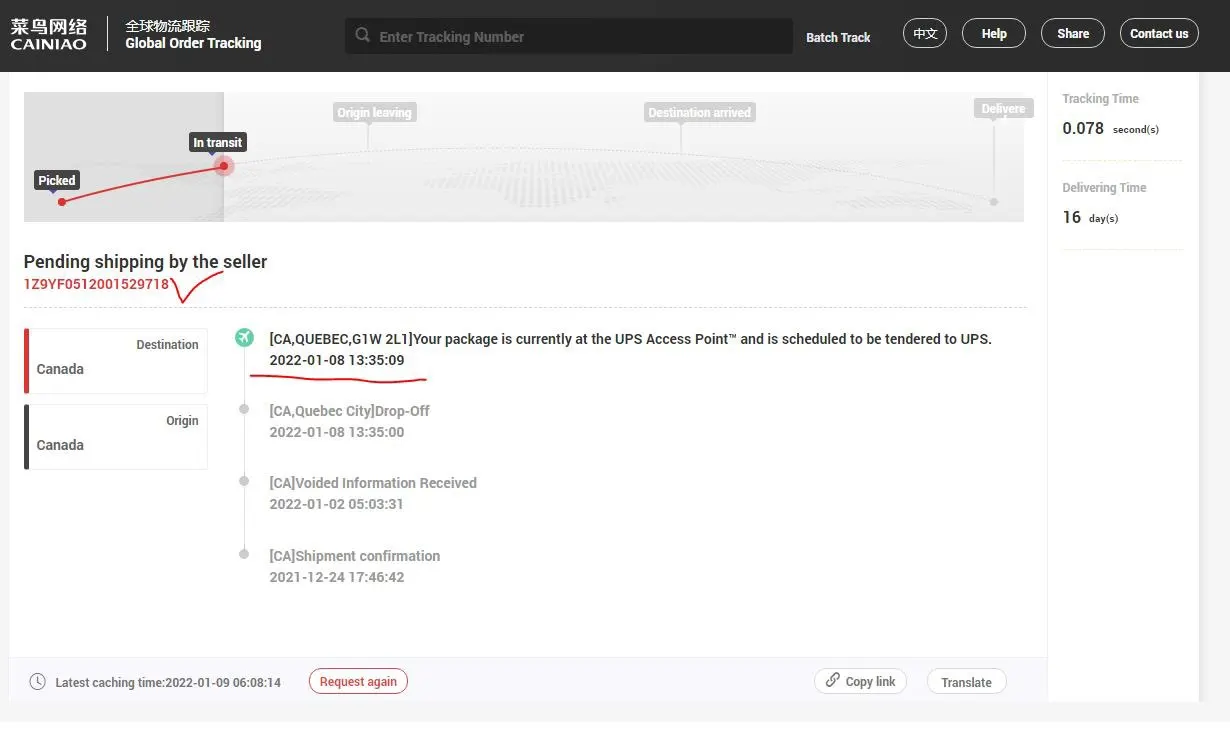The image size is (1230, 753).
Task: Open the Help page
Action: pos(994,33)
